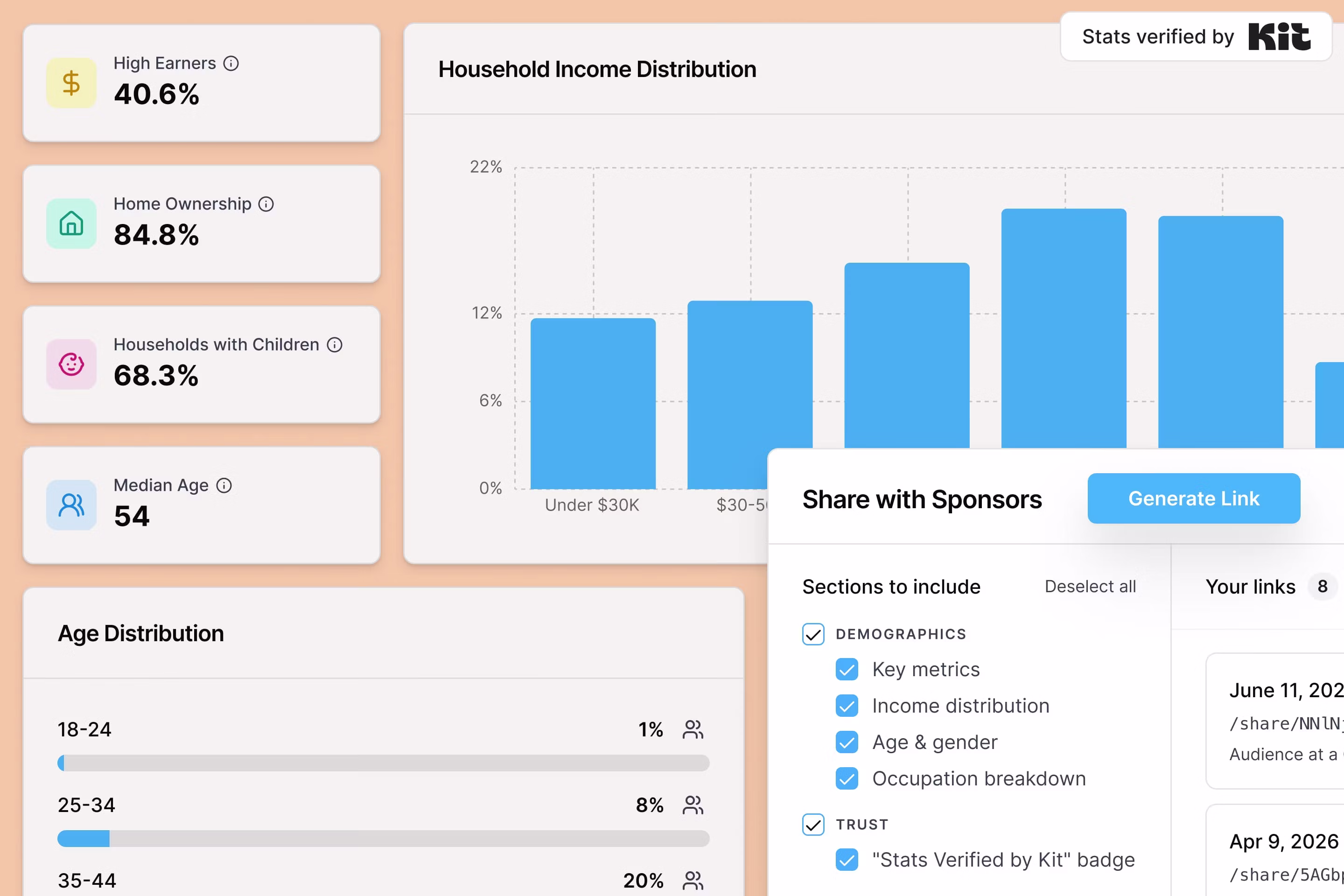This screenshot has height=896, width=1344.
Task: Click the Share with Sponsors title
Action: (x=922, y=499)
